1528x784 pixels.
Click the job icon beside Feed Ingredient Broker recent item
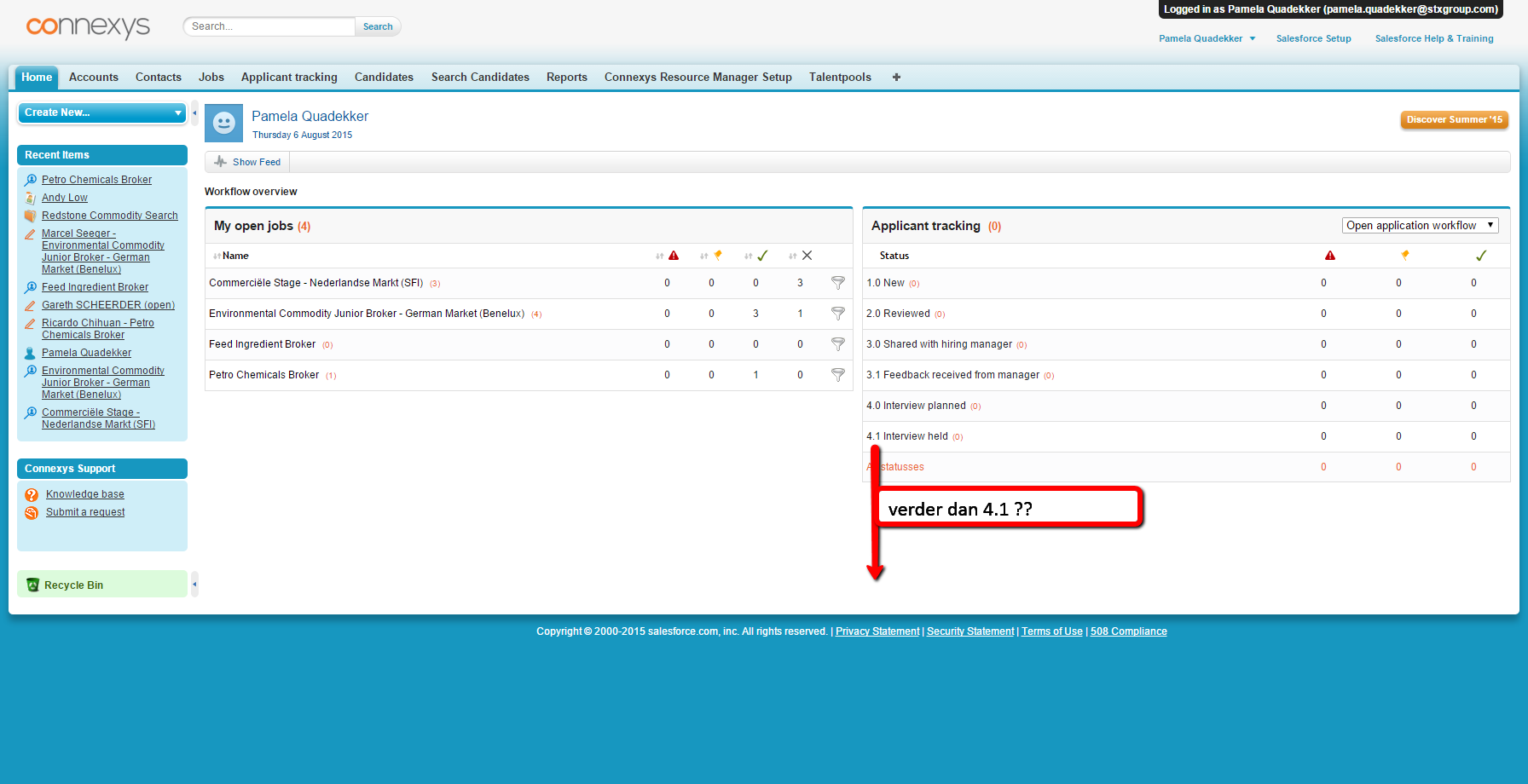pyautogui.click(x=31, y=287)
